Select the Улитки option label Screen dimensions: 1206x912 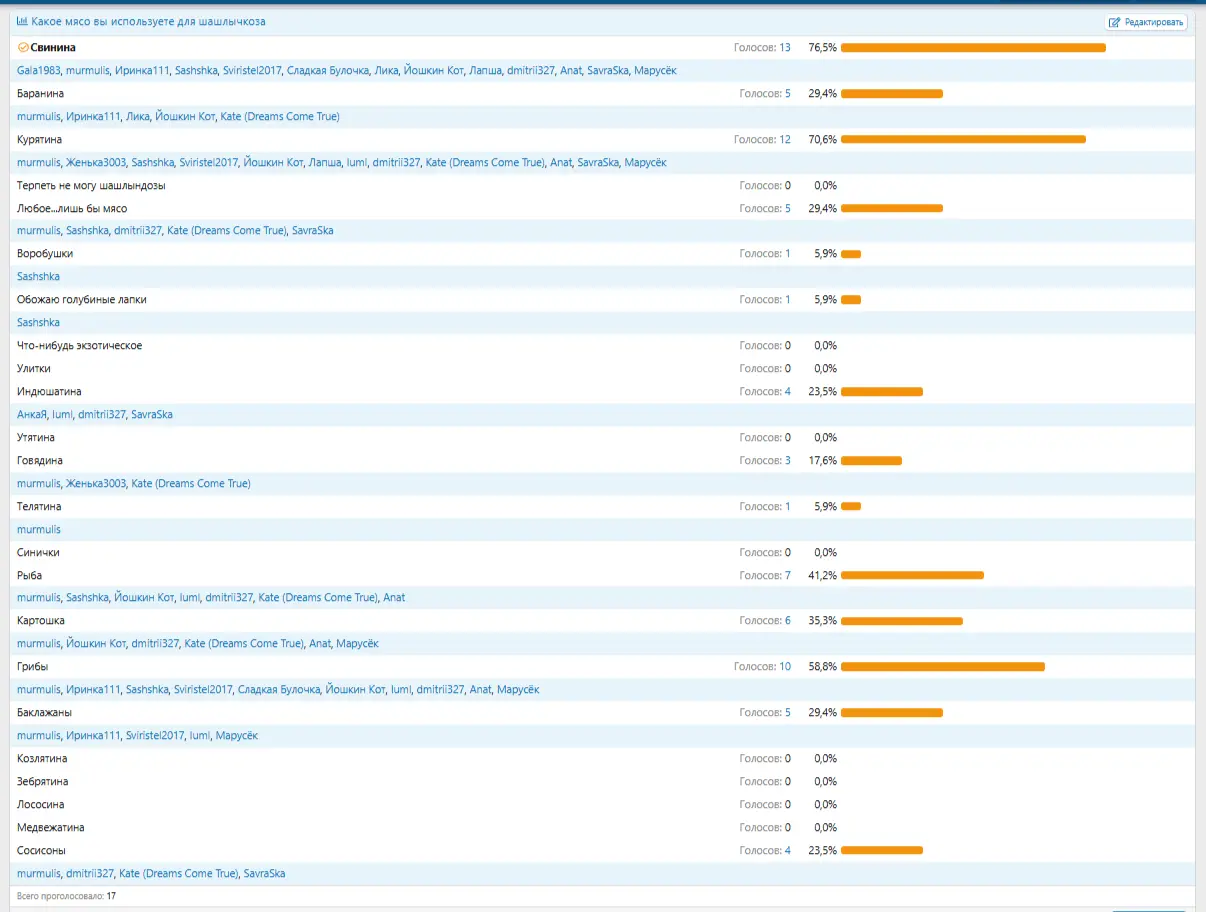(x=34, y=368)
